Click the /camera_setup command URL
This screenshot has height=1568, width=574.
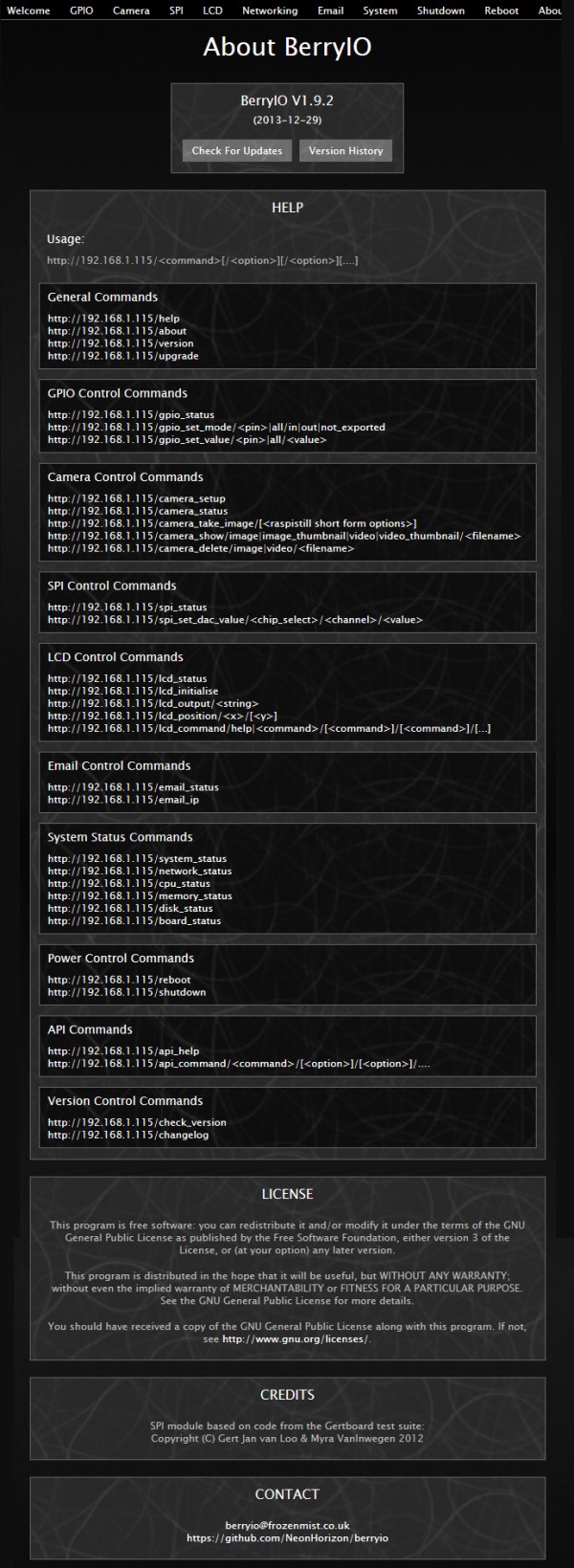point(137,498)
